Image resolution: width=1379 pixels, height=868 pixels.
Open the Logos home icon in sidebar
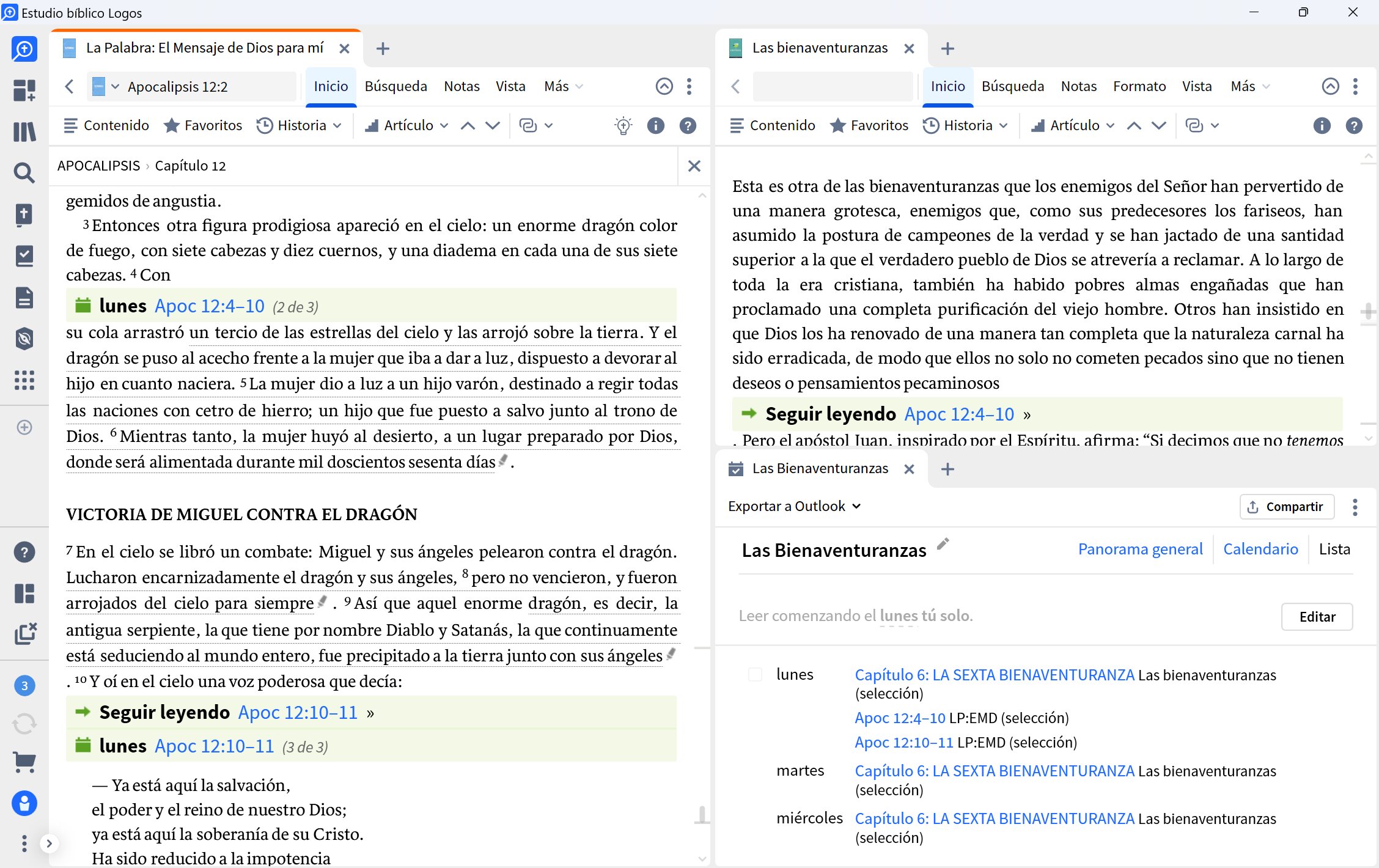click(24, 49)
